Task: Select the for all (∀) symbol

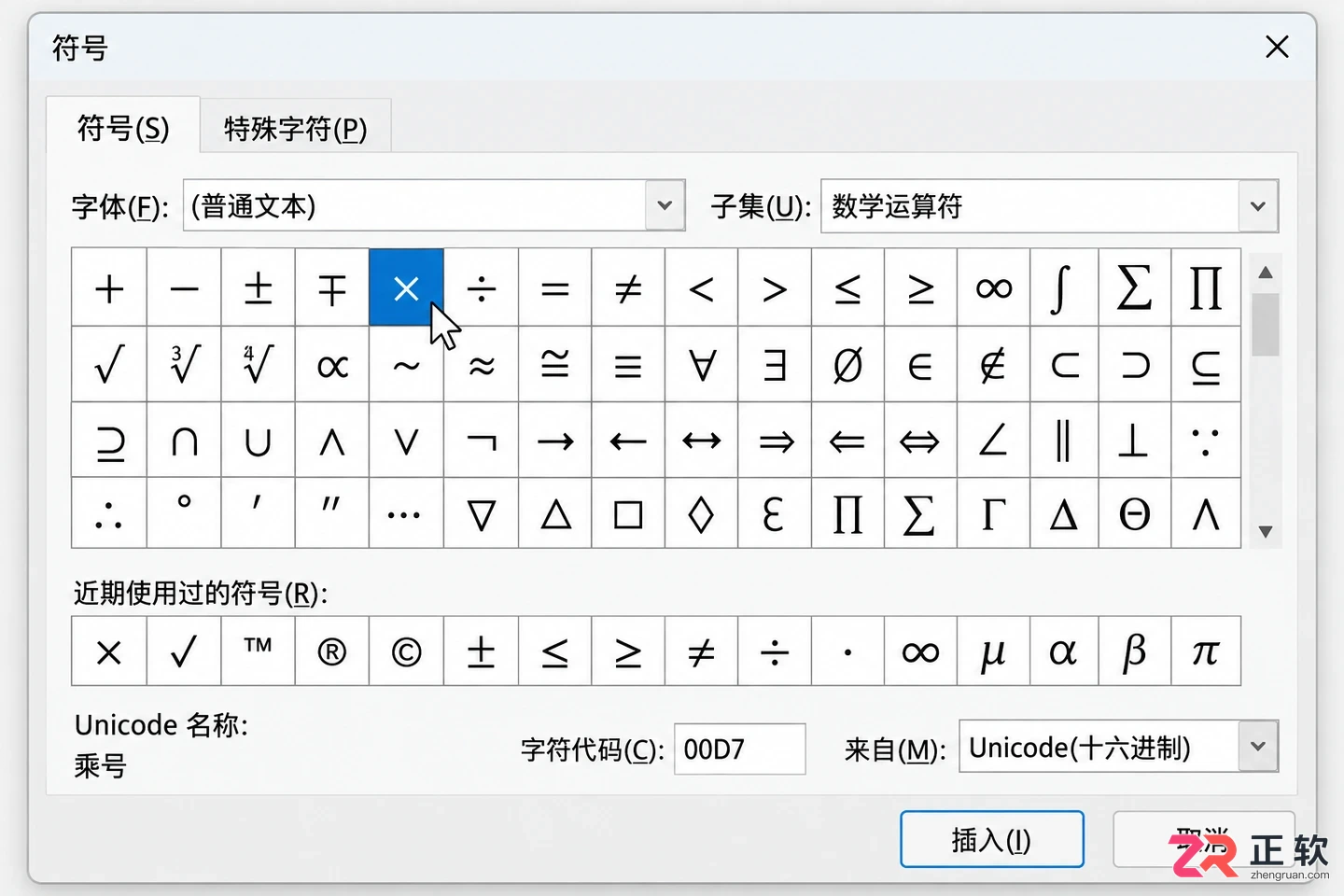Action: pos(702,364)
